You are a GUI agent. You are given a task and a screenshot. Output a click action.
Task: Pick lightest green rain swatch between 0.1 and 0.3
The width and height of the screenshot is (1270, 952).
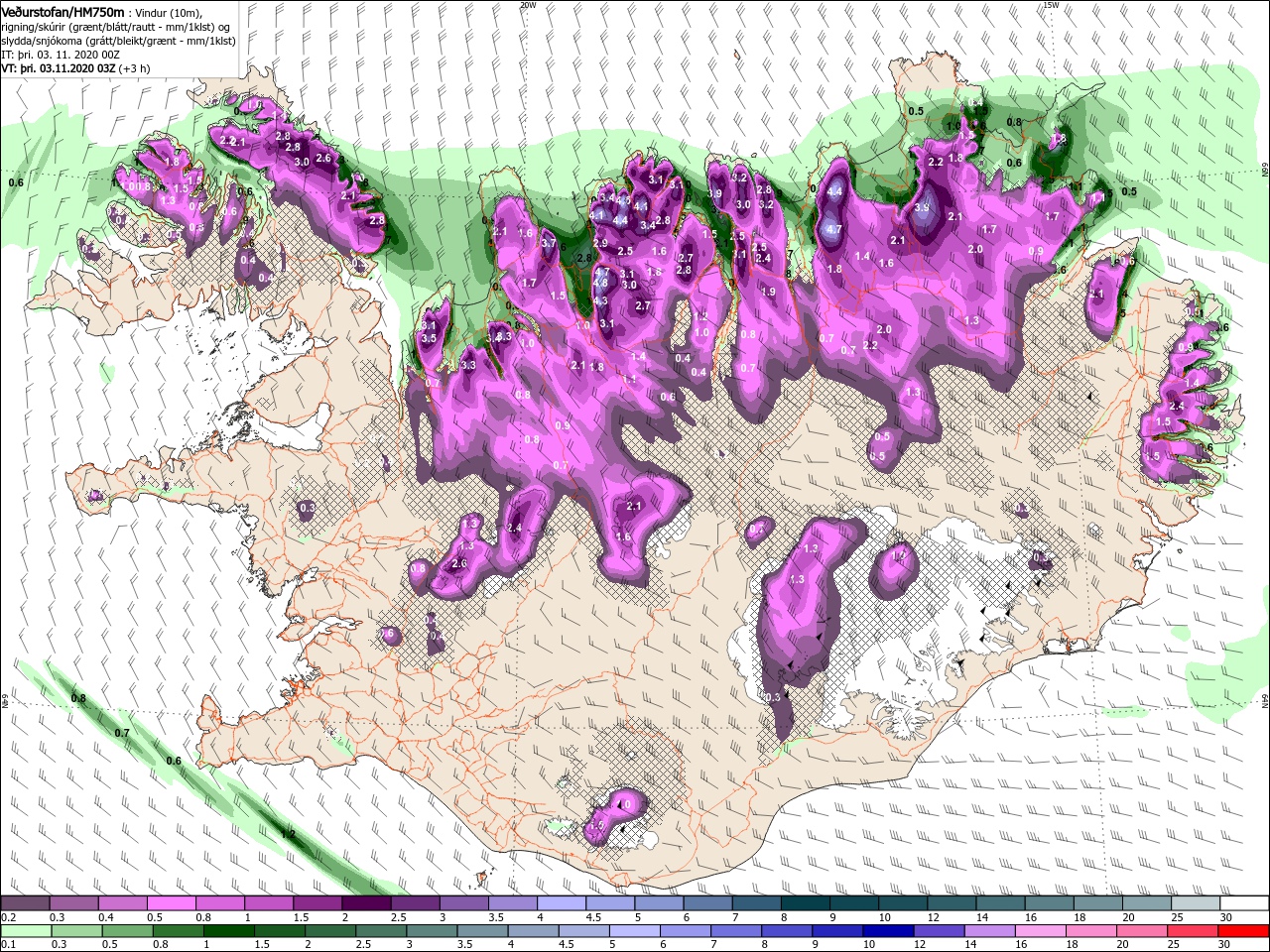26,931
